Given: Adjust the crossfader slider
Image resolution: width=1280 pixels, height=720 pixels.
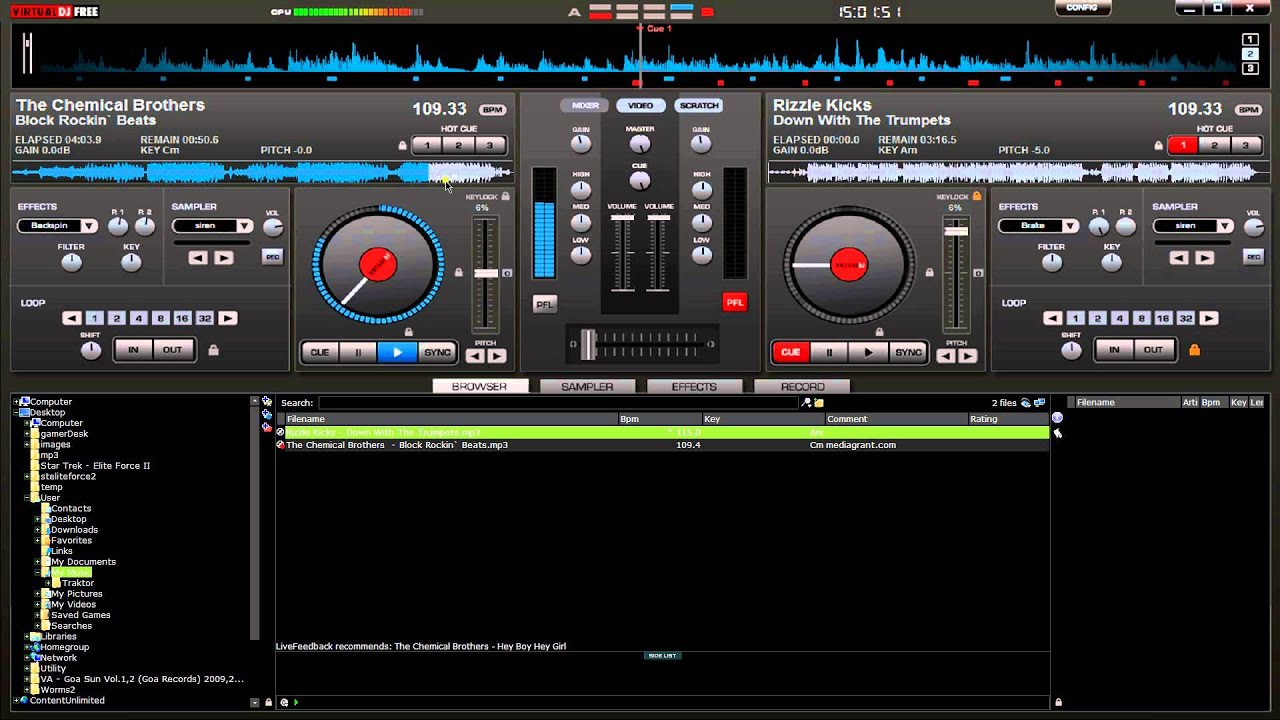Looking at the screenshot, I should pyautogui.click(x=589, y=344).
